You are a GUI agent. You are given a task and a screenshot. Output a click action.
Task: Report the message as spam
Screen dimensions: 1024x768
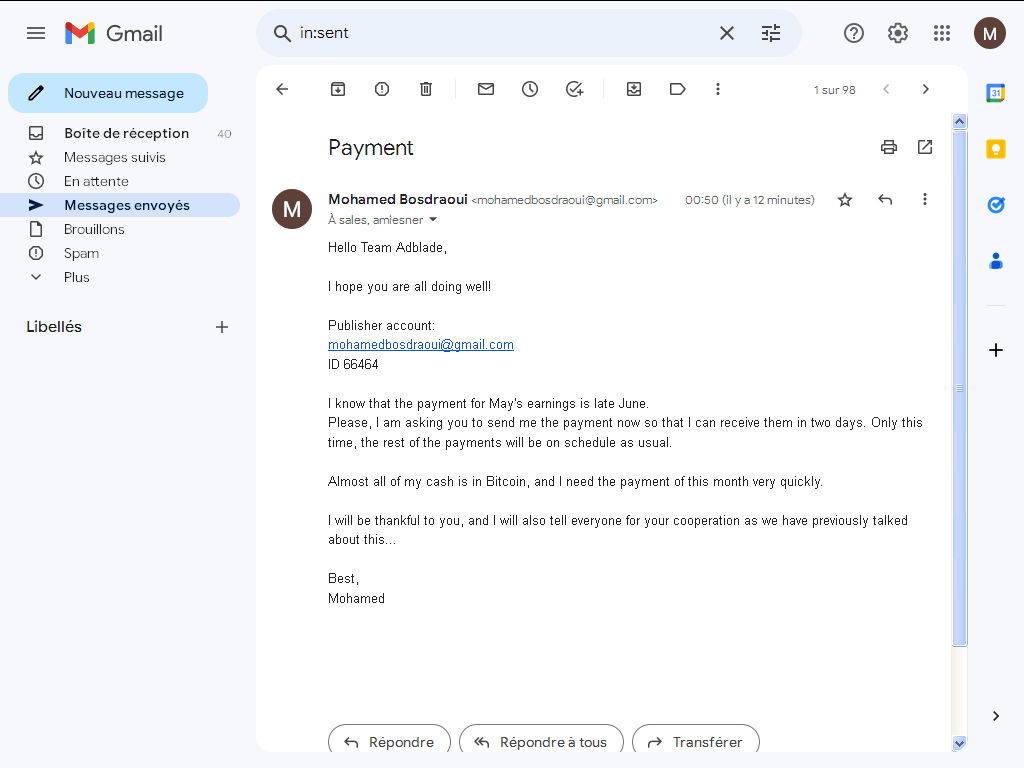coord(382,89)
